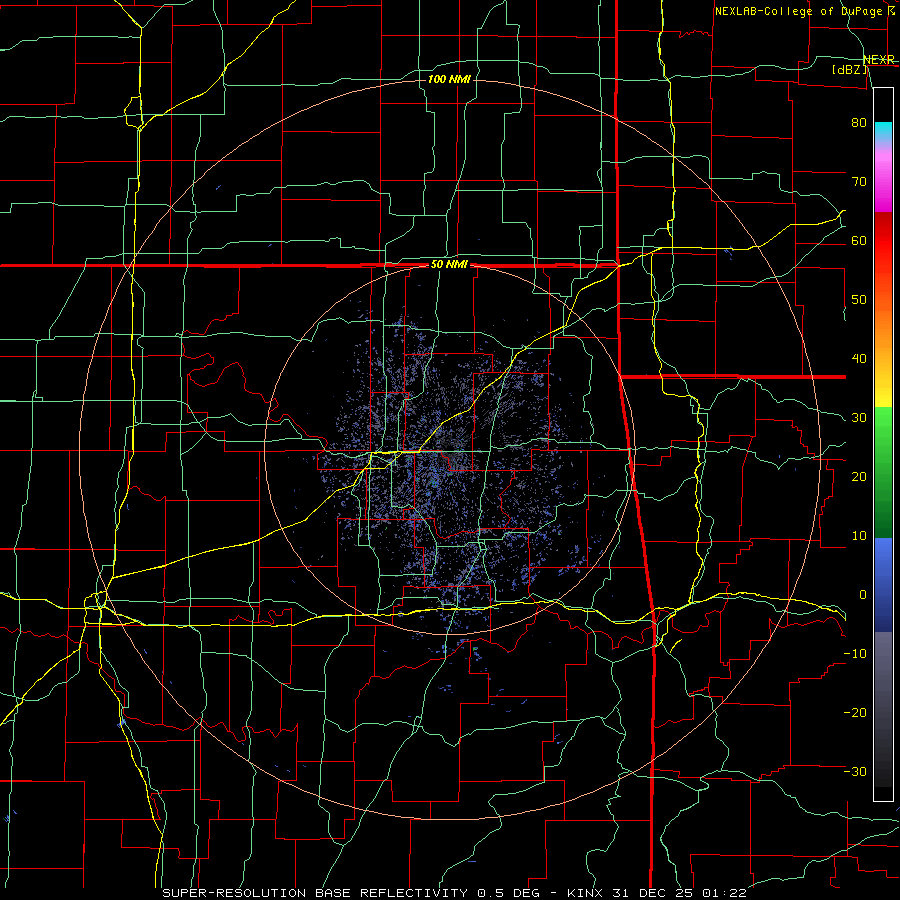Screen dimensions: 900x900
Task: Click the Super-Resolution Base Reflectivity caption
Action: [x=315, y=893]
